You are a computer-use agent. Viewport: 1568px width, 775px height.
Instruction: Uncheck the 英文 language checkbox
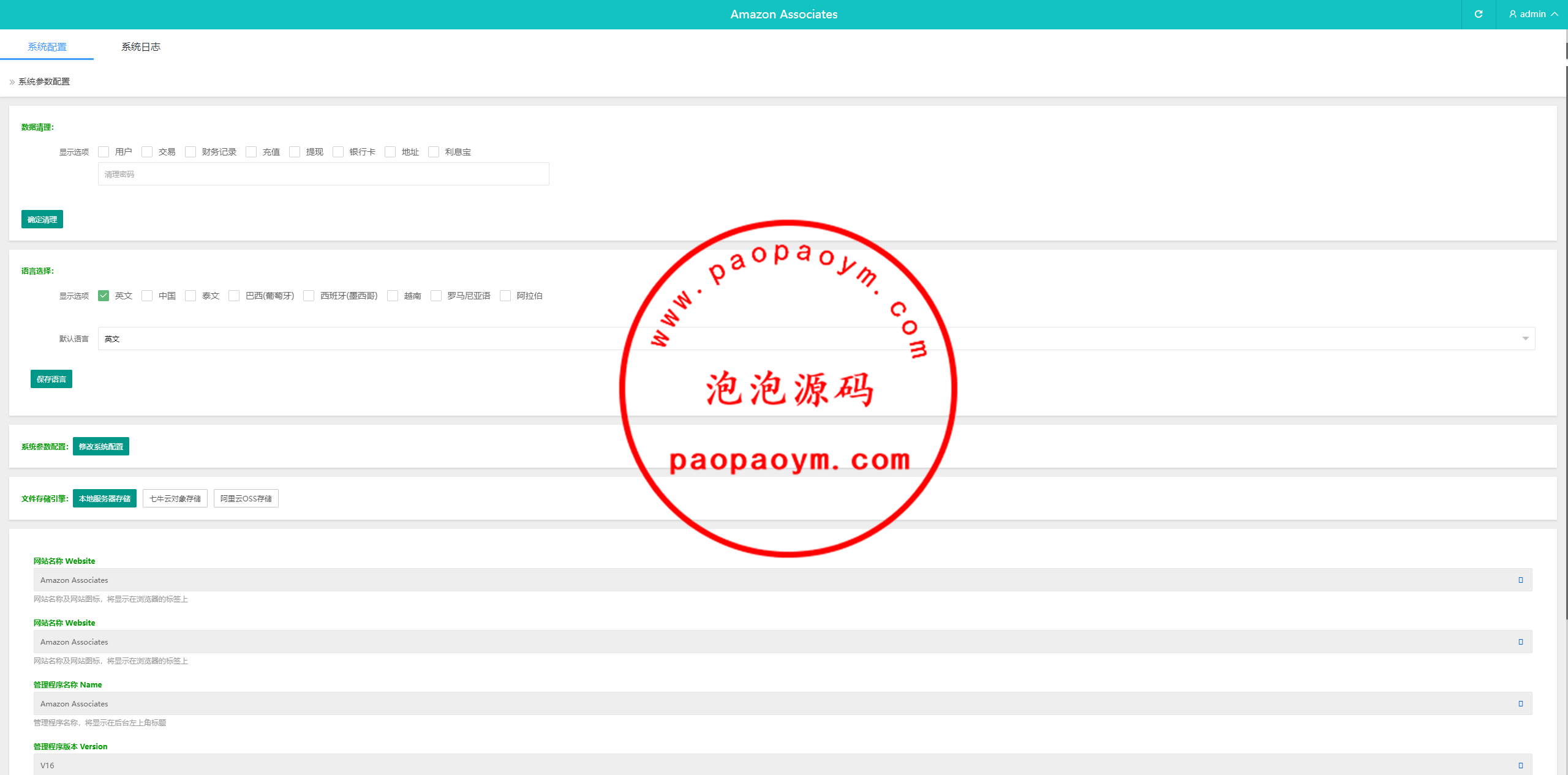[x=104, y=296]
